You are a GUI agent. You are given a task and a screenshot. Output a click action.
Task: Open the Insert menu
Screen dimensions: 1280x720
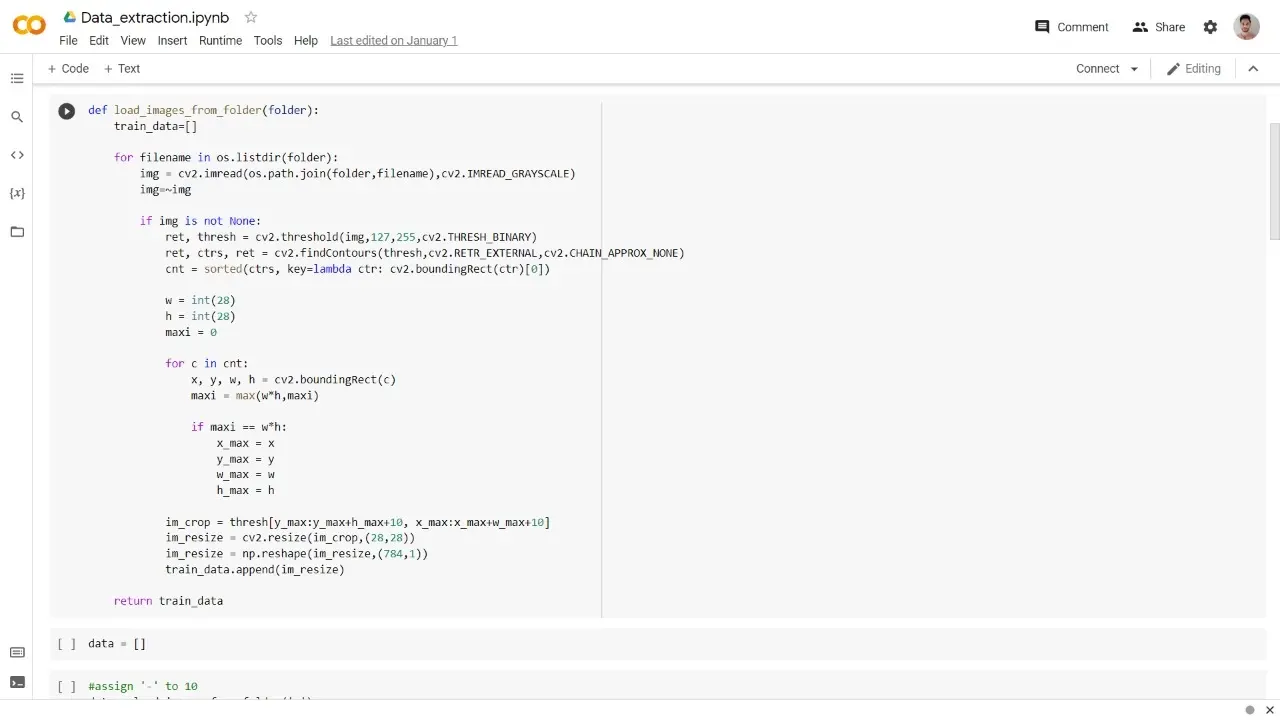point(172,41)
